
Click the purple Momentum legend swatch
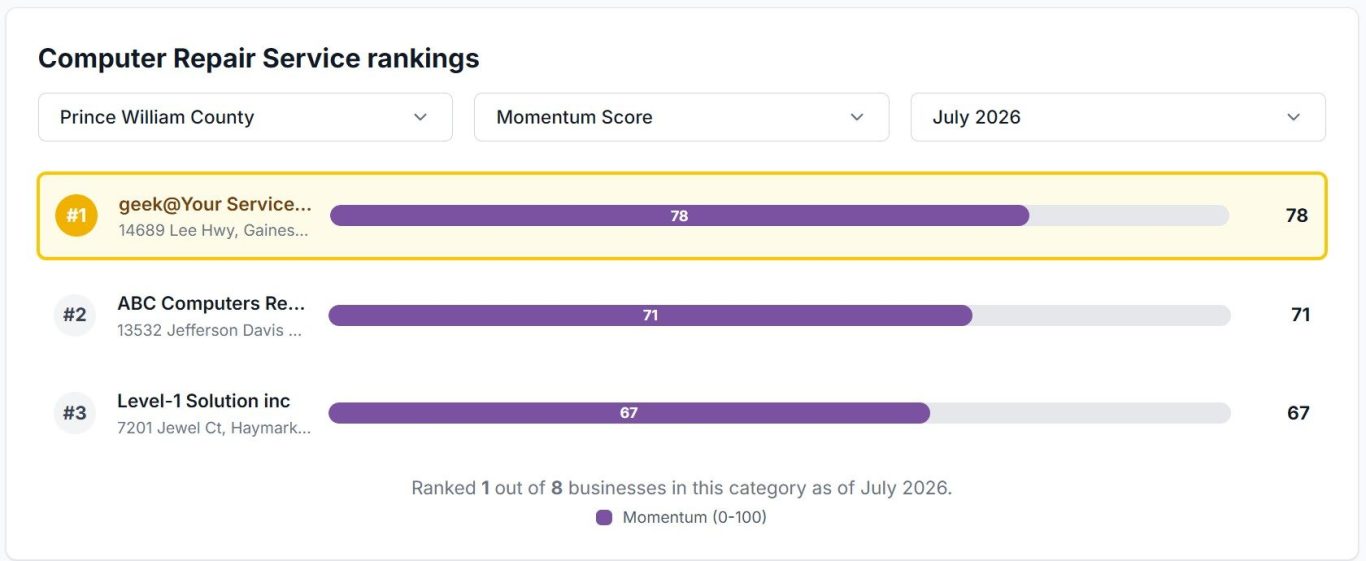[x=604, y=517]
